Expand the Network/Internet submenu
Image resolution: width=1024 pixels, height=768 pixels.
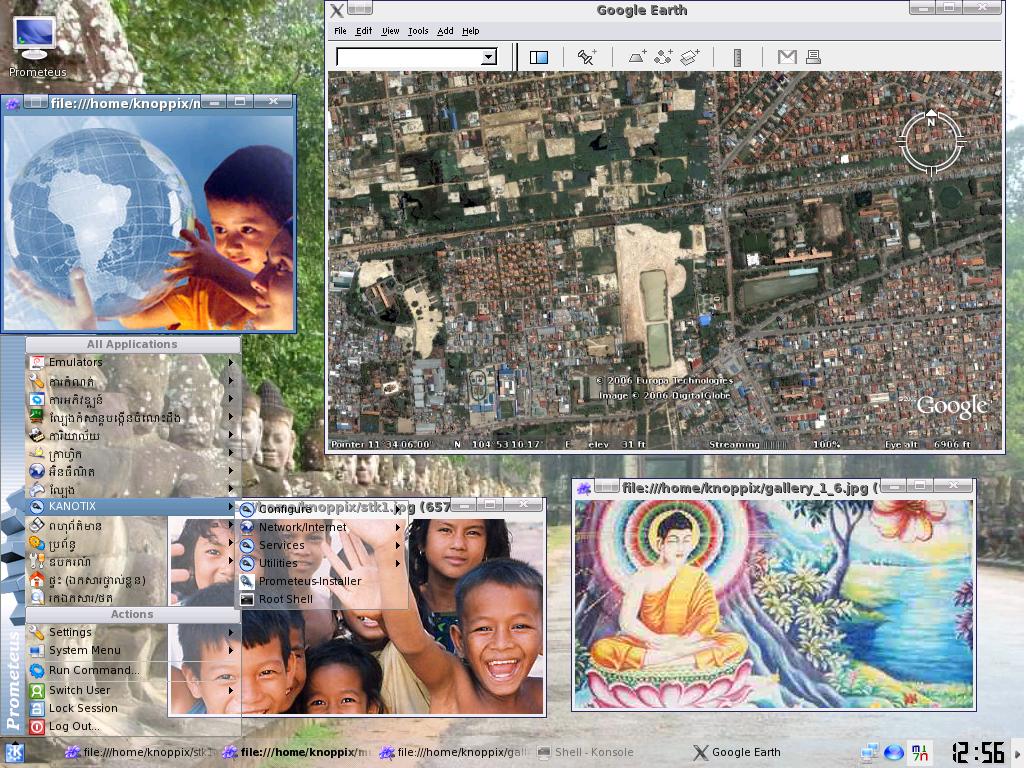[322, 527]
